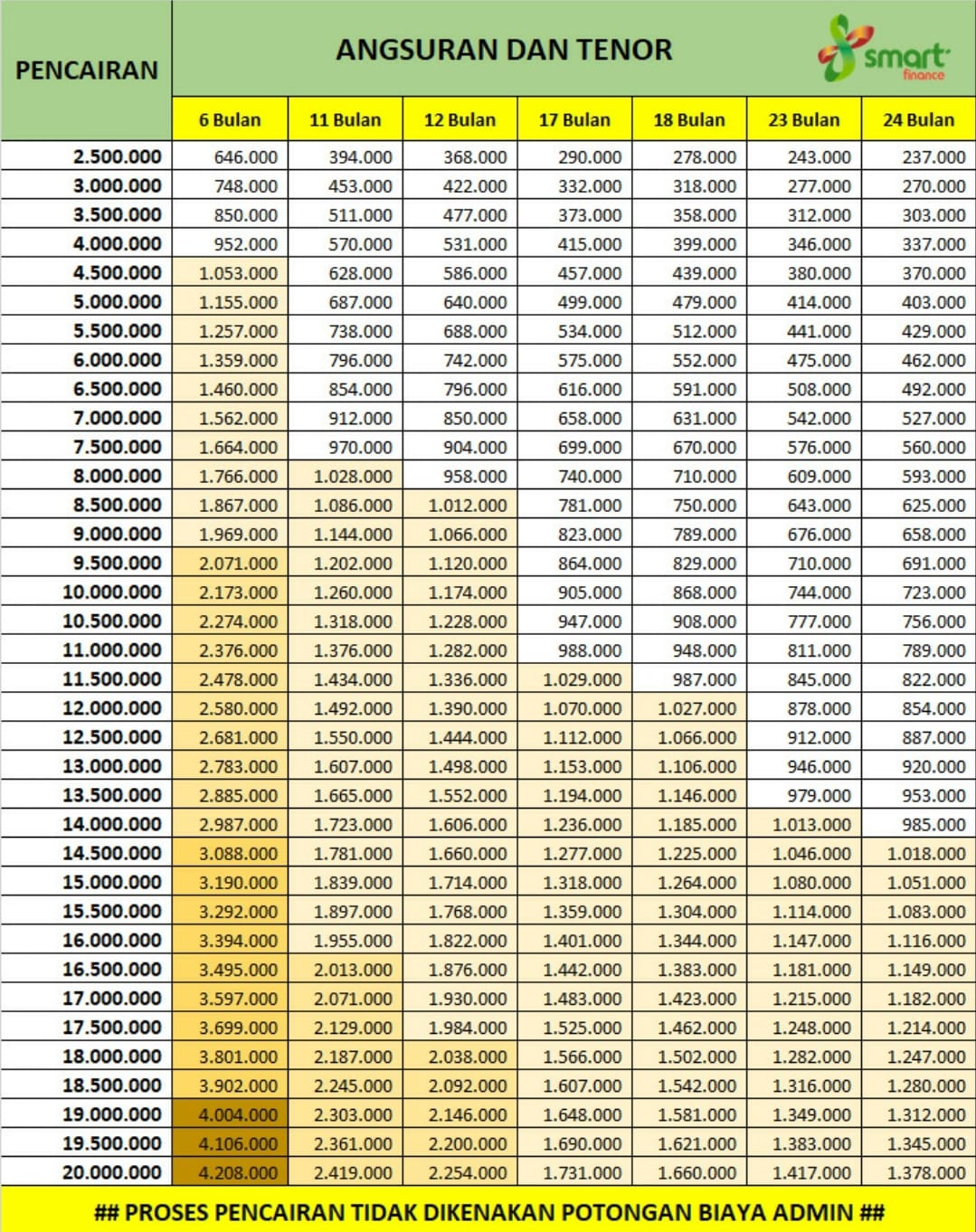Select the 687.000 cell for 5.000.000

click(345, 301)
